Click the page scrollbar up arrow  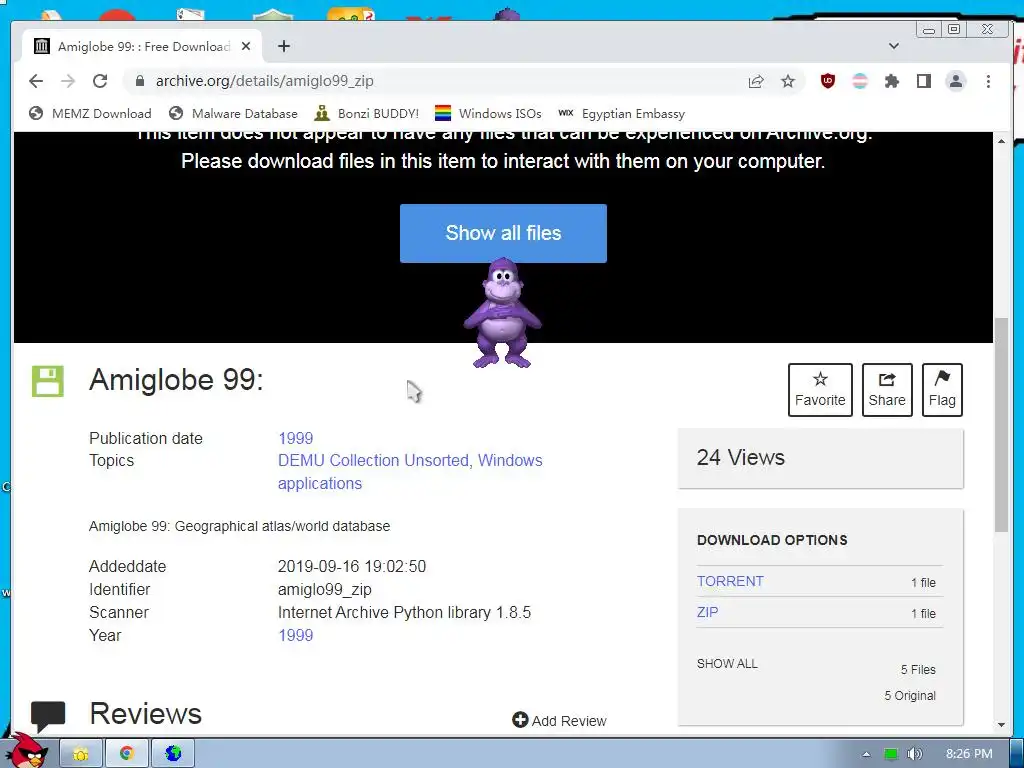[1001, 140]
